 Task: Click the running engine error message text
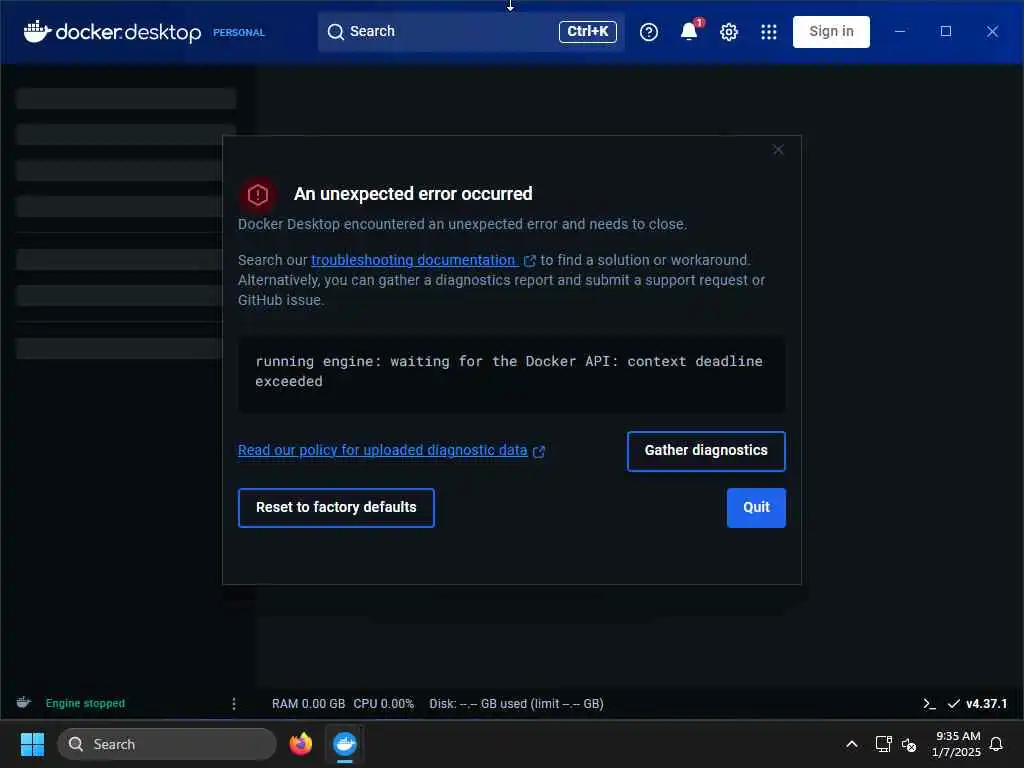point(508,371)
